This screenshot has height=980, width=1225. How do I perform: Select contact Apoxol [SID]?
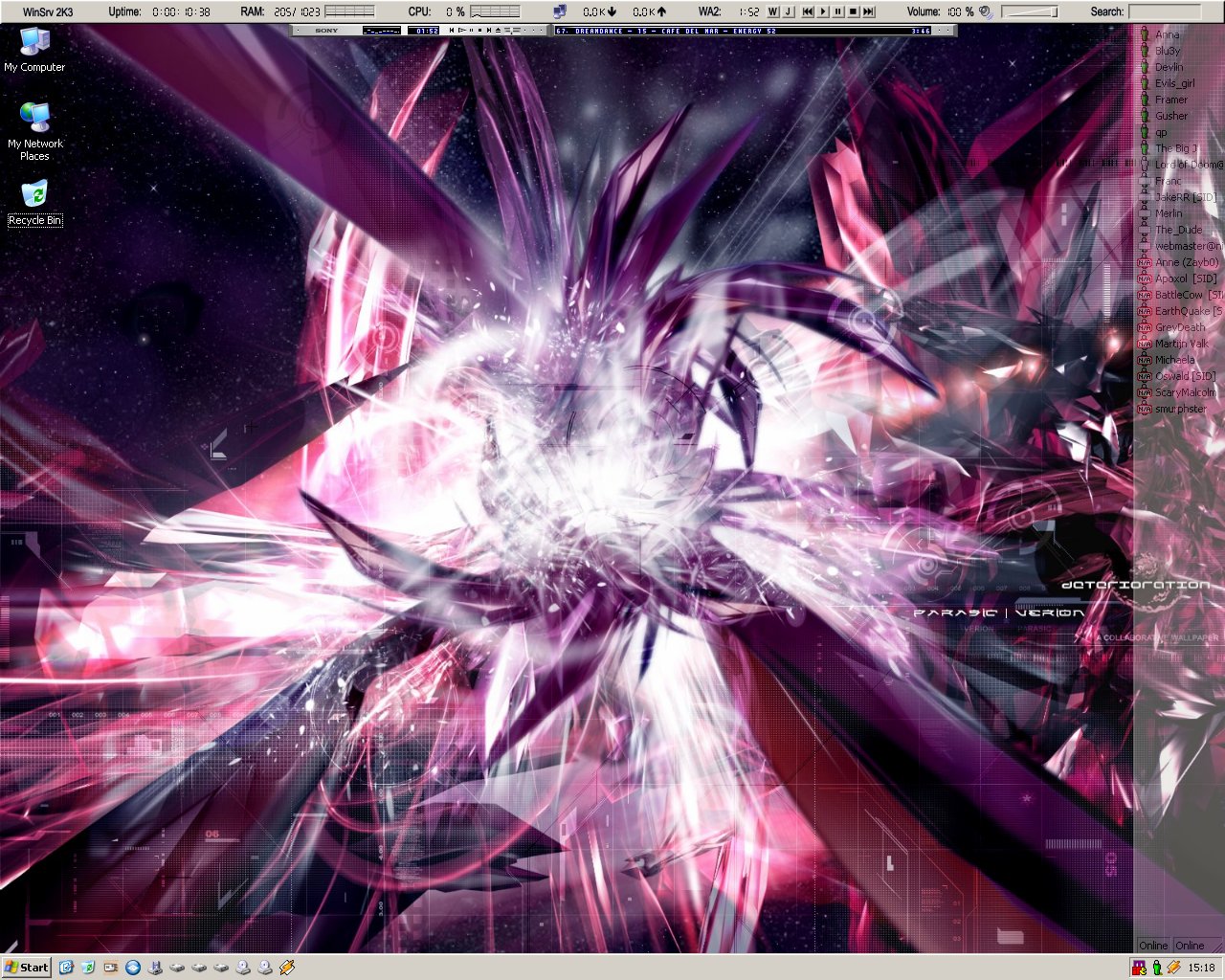click(x=1186, y=278)
